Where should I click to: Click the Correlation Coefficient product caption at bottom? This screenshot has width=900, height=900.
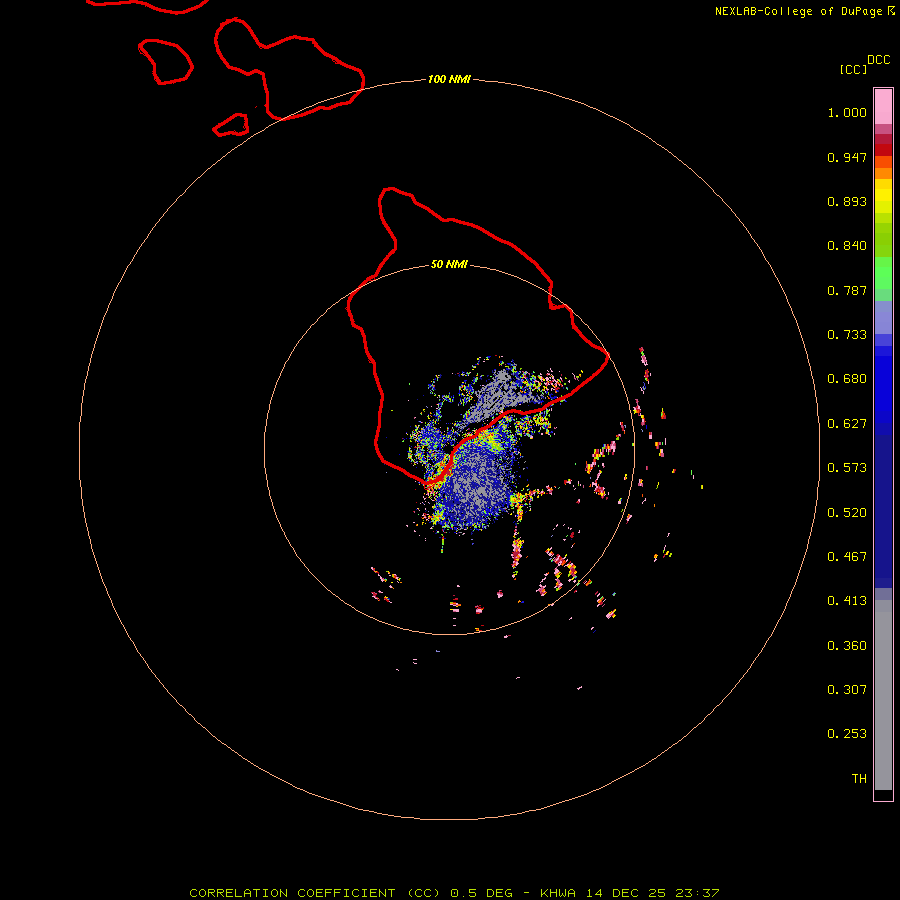click(454, 893)
